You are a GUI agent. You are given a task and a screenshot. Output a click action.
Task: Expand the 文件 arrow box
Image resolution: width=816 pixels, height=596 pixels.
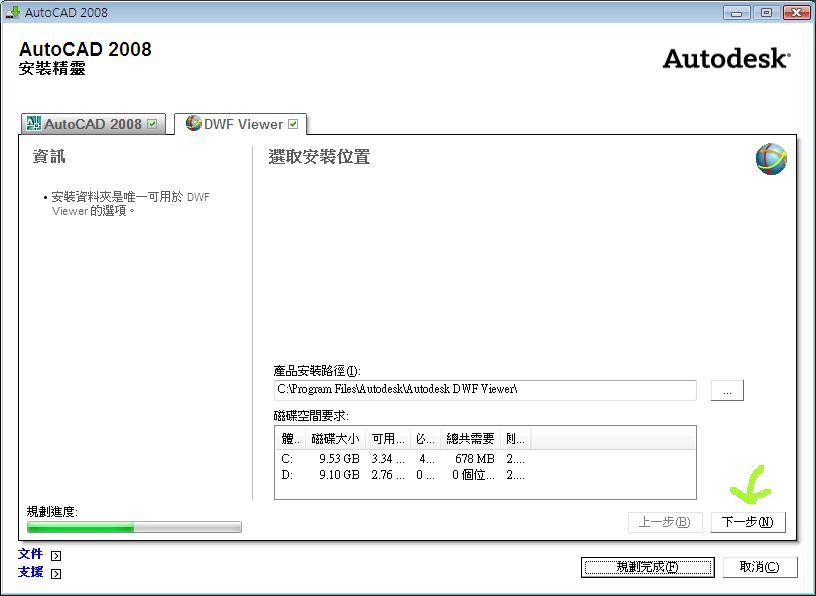click(56, 555)
